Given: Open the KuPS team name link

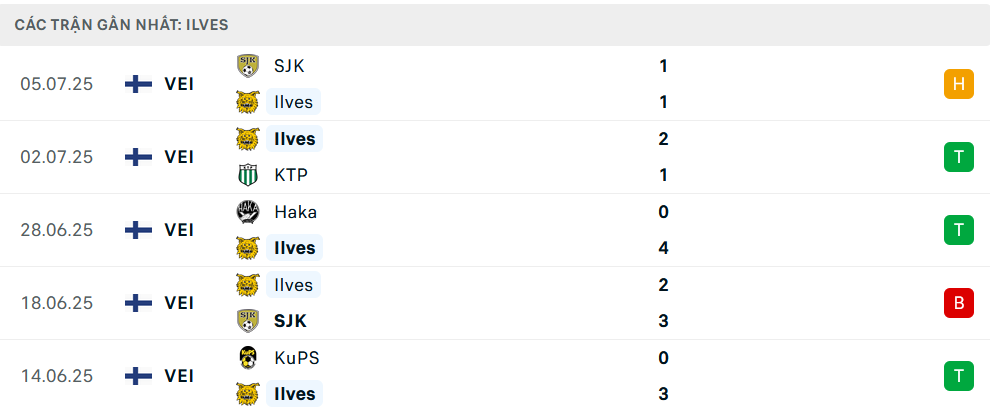Looking at the screenshot, I should coord(296,358).
